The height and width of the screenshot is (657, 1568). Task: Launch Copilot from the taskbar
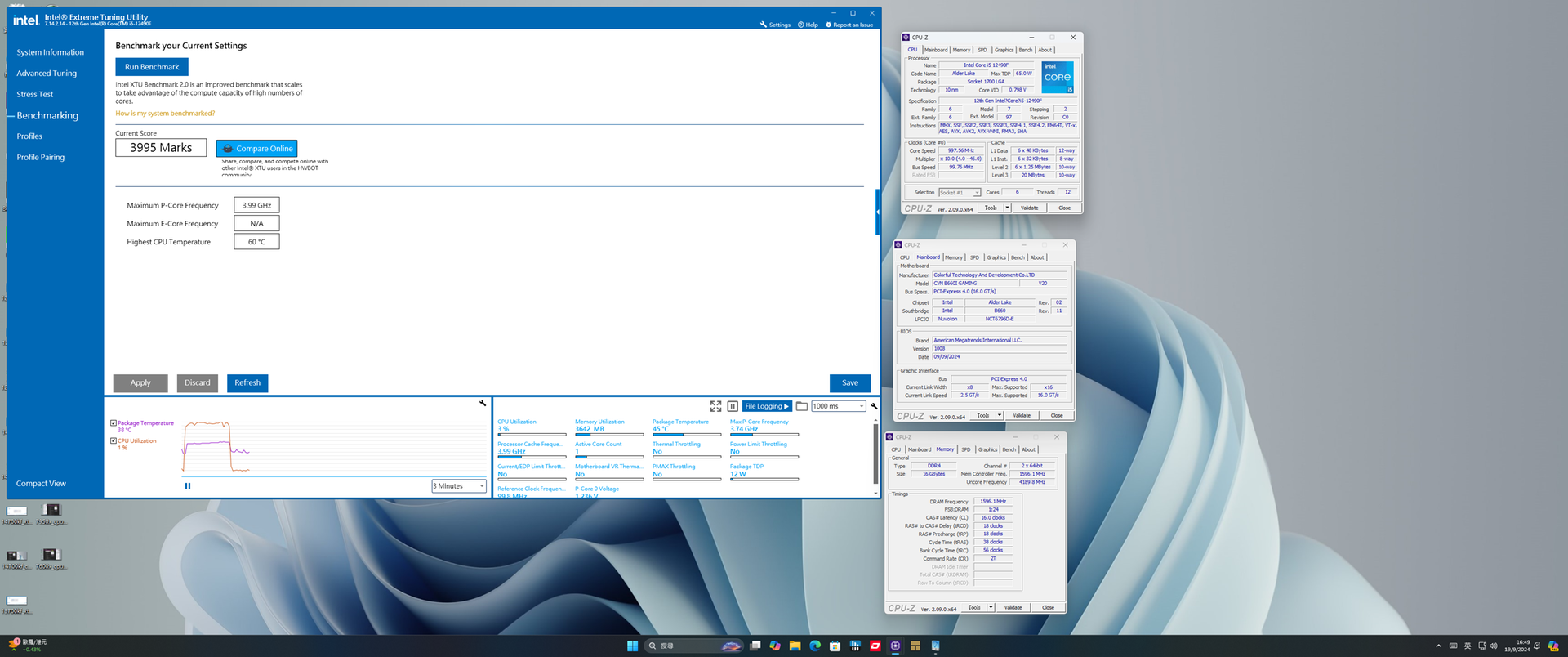pos(775,646)
